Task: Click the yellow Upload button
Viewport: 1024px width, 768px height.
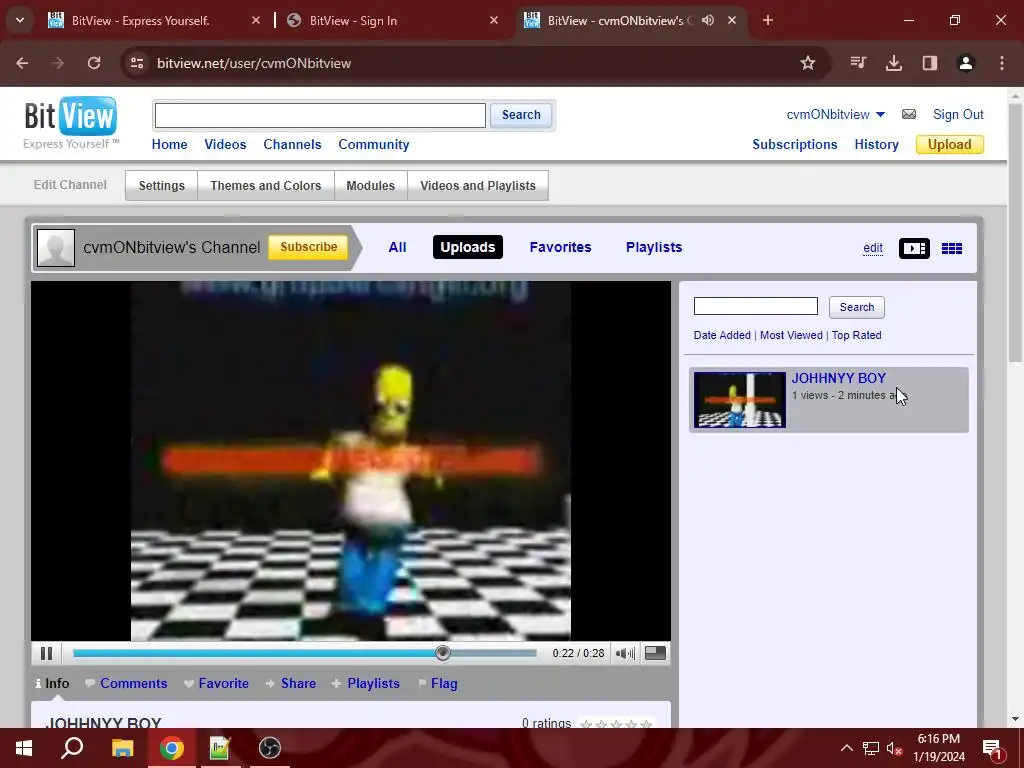Action: [950, 144]
